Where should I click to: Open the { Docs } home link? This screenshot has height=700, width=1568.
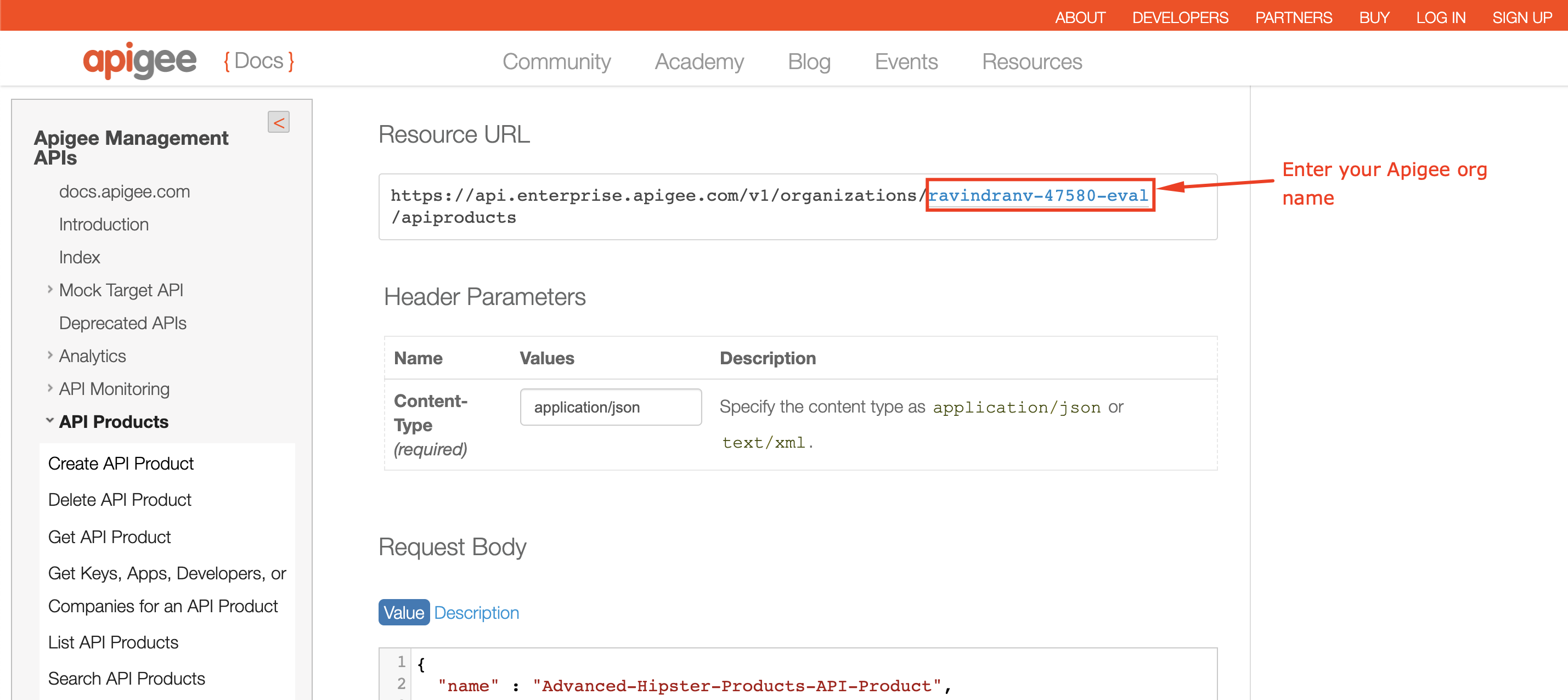tap(259, 61)
